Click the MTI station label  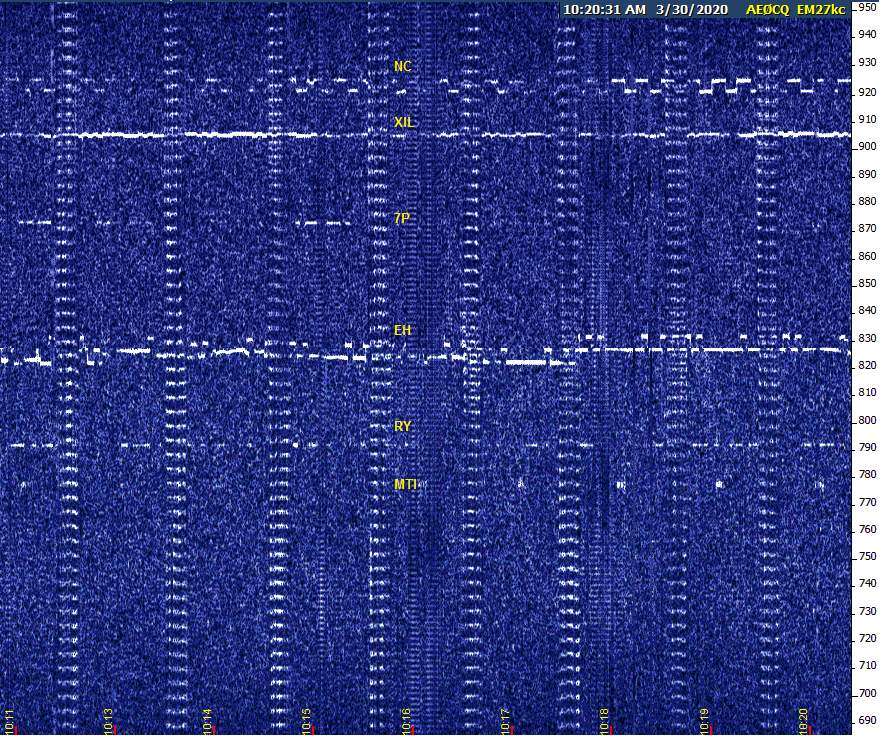[405, 484]
